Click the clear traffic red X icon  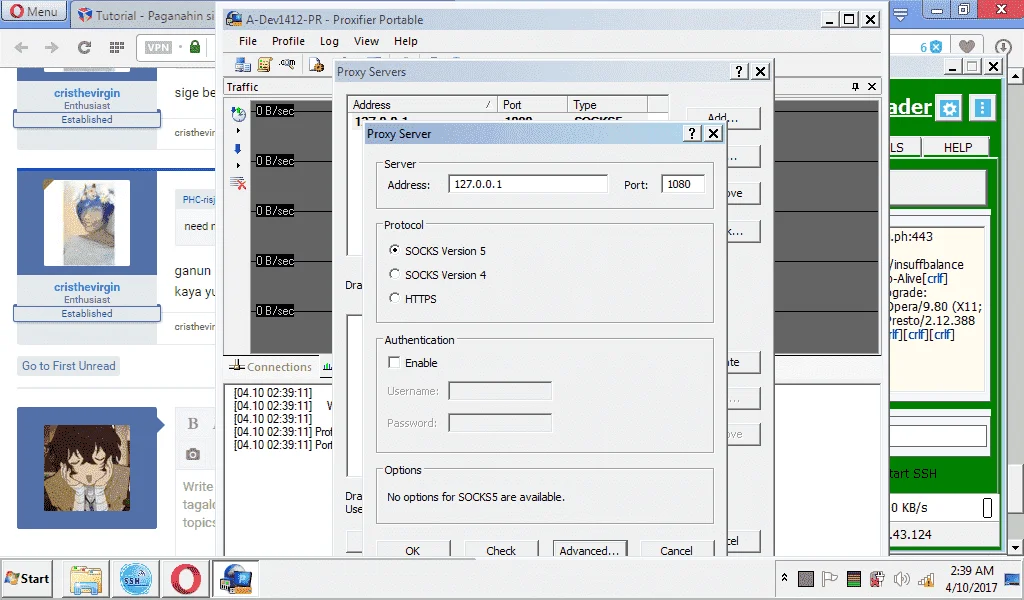[238, 183]
